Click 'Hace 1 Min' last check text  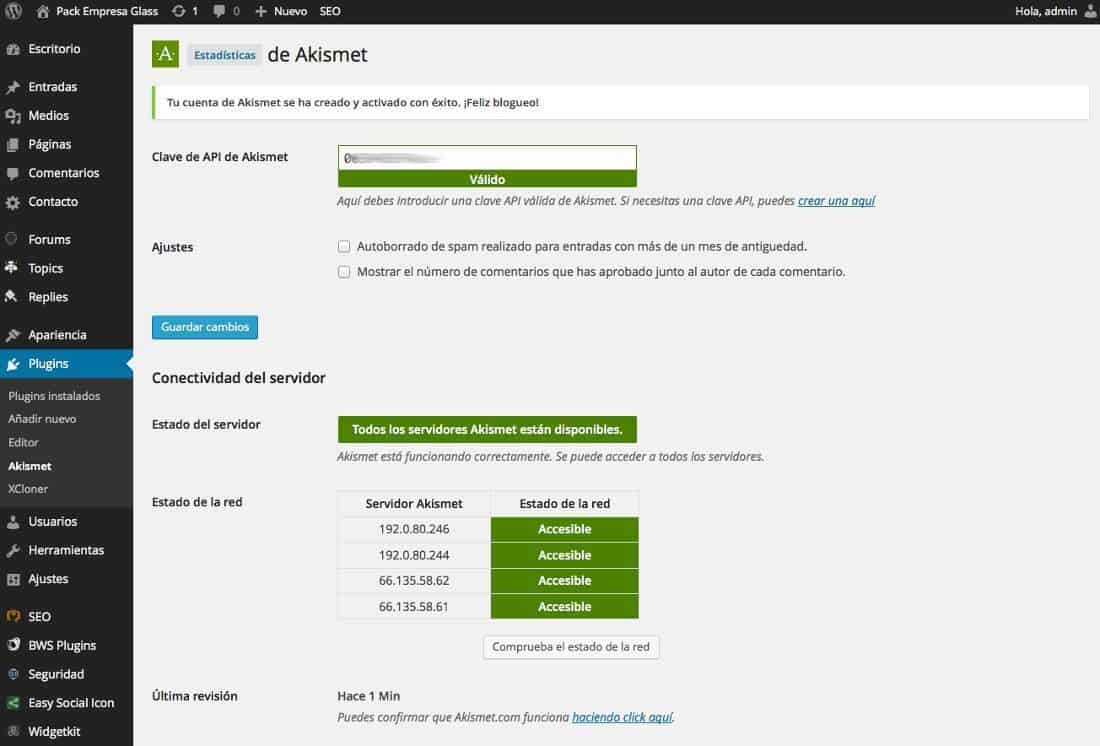click(x=368, y=696)
